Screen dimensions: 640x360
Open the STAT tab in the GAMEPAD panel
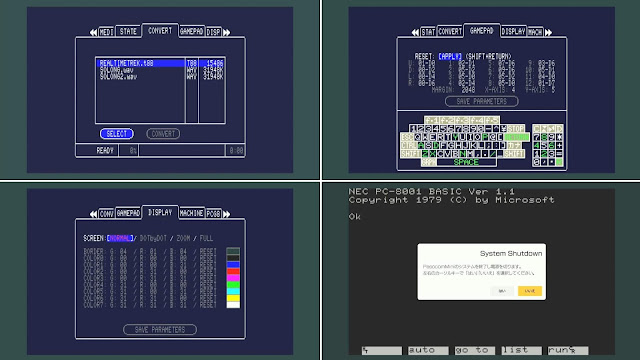click(428, 32)
